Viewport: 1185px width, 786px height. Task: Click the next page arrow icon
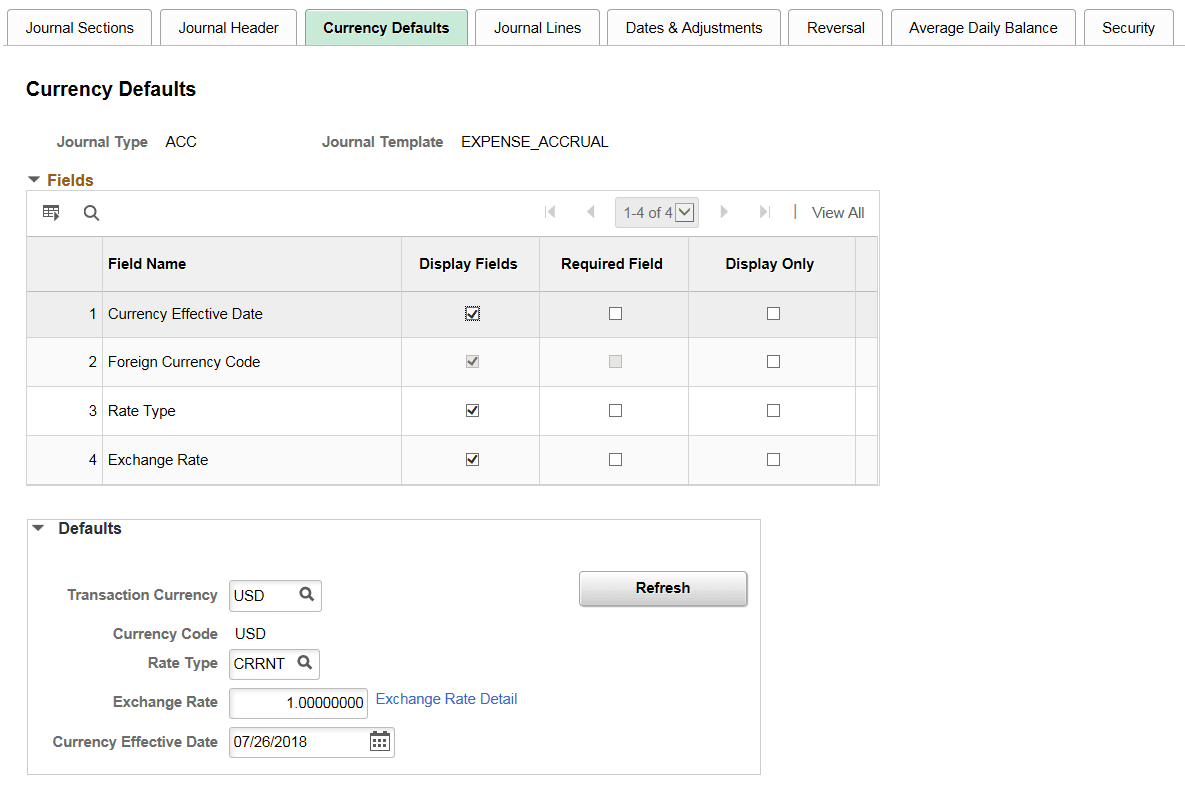click(724, 212)
